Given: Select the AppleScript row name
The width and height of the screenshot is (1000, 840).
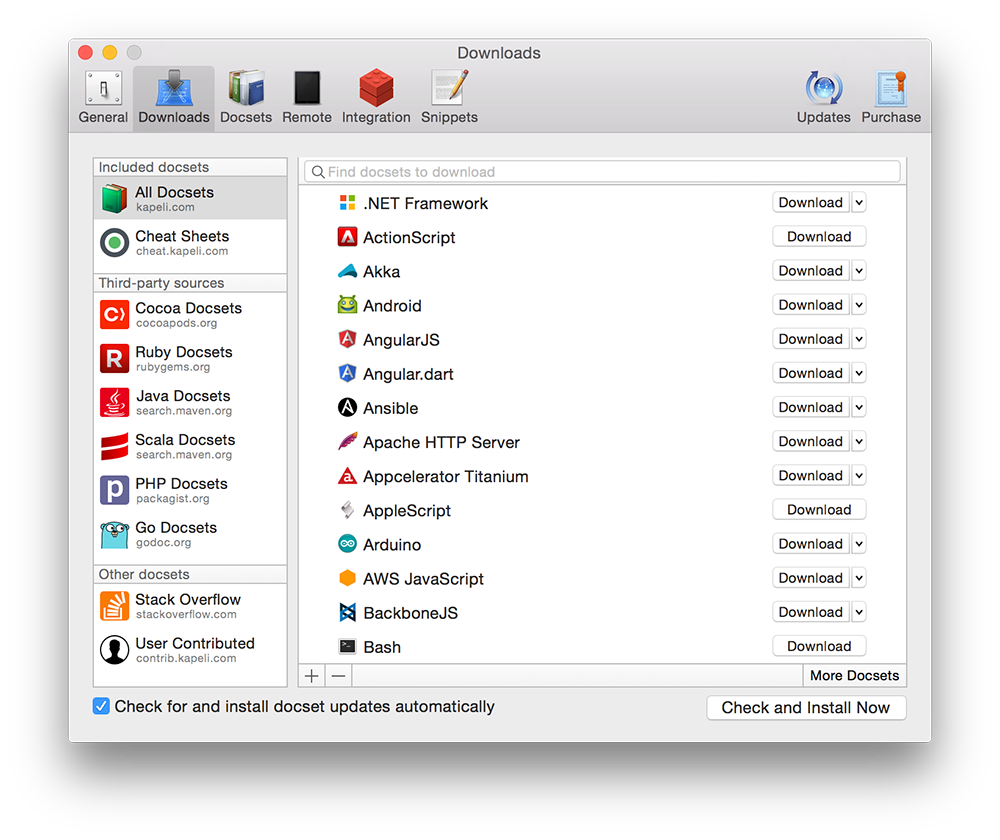Looking at the screenshot, I should [x=407, y=510].
